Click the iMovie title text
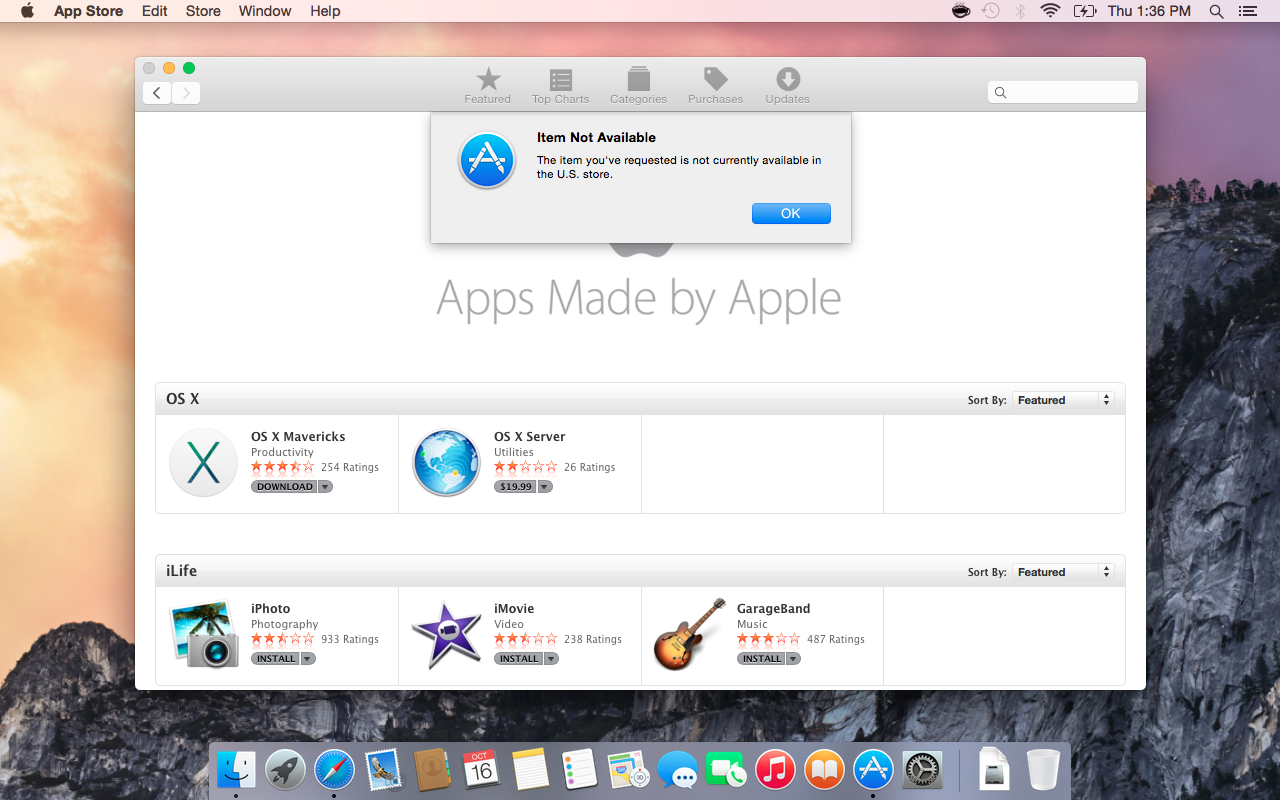The width and height of the screenshot is (1280, 800). [x=514, y=609]
